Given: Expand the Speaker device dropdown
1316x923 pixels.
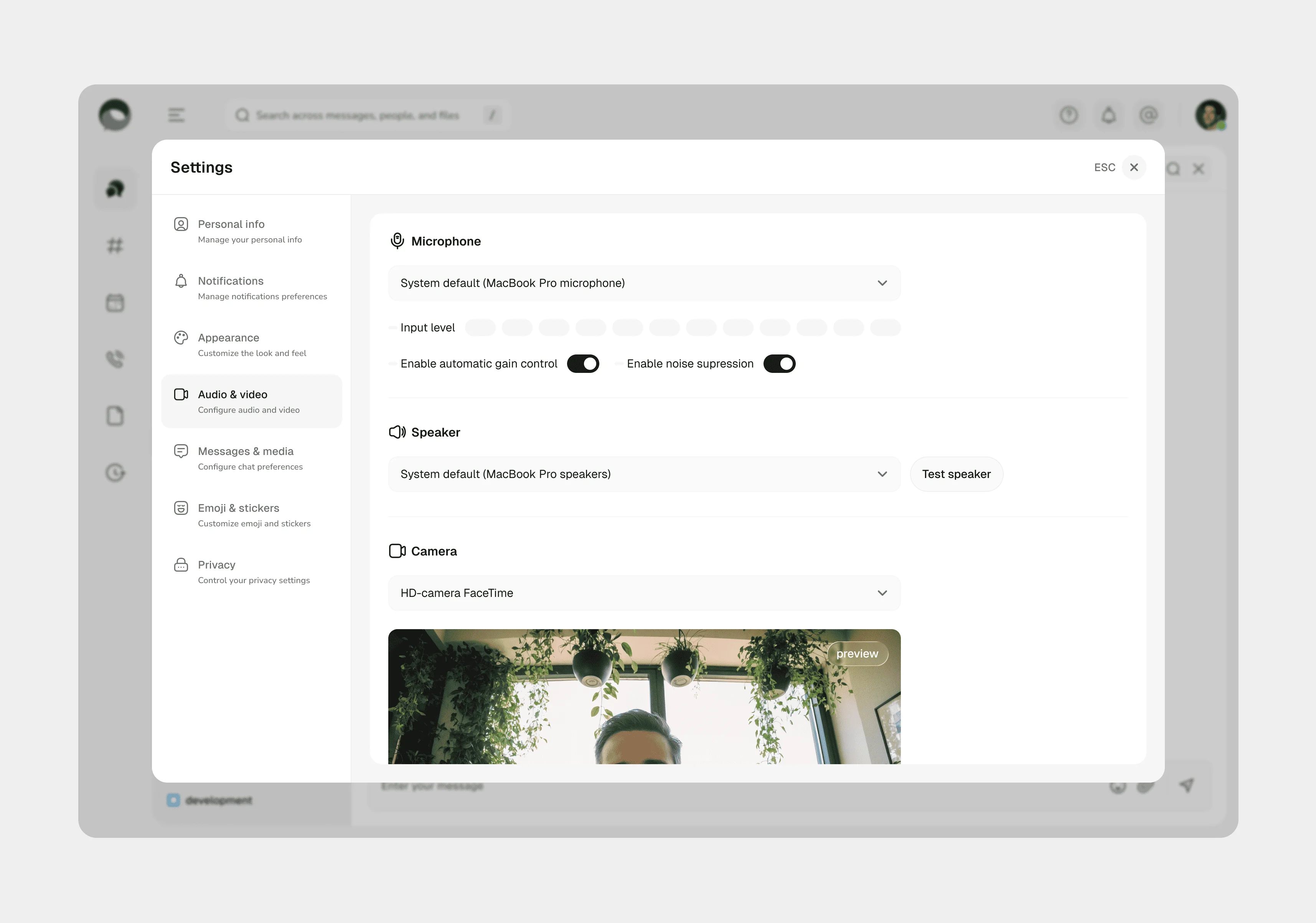Looking at the screenshot, I should [644, 475].
